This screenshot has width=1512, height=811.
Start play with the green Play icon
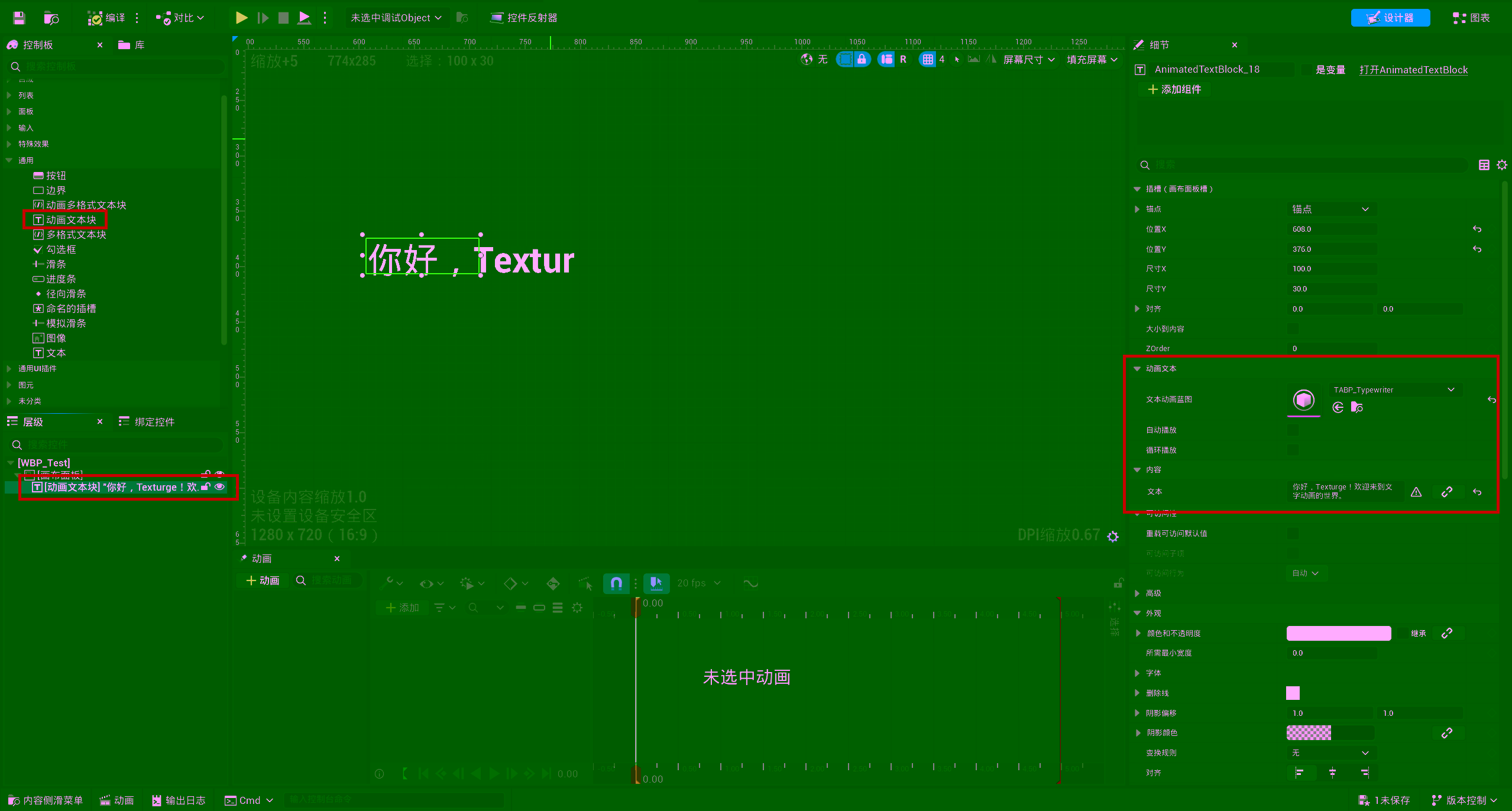241,18
